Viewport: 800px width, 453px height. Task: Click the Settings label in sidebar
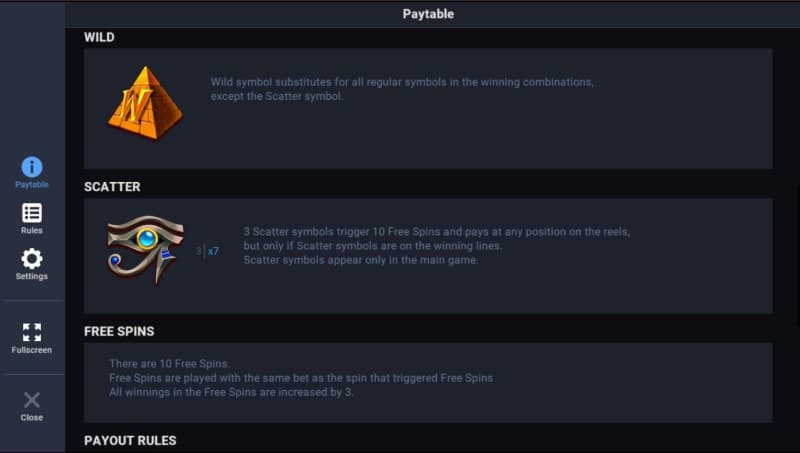click(x=32, y=276)
